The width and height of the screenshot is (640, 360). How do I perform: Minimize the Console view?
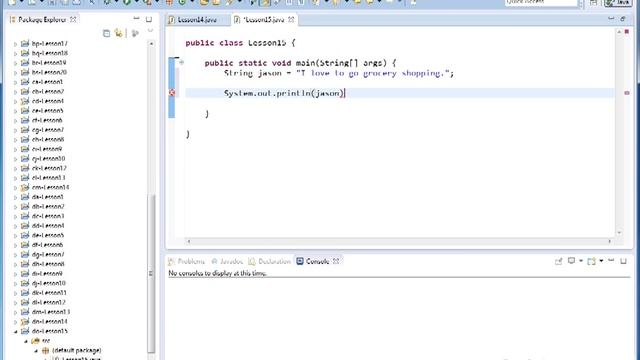pos(611,260)
